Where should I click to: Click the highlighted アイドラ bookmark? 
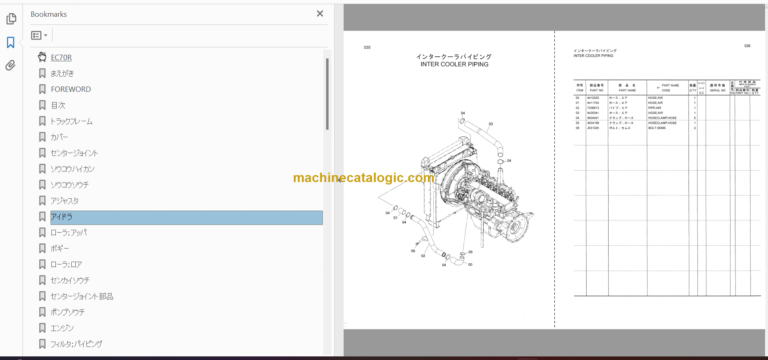click(186, 217)
